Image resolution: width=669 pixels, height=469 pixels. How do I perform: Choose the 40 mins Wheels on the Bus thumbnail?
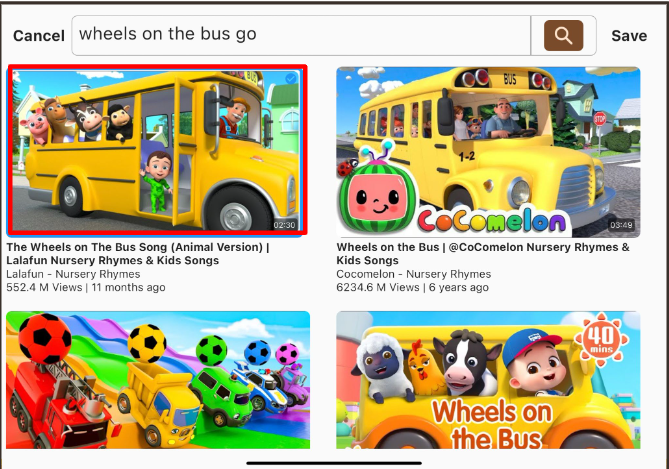tap(488, 380)
